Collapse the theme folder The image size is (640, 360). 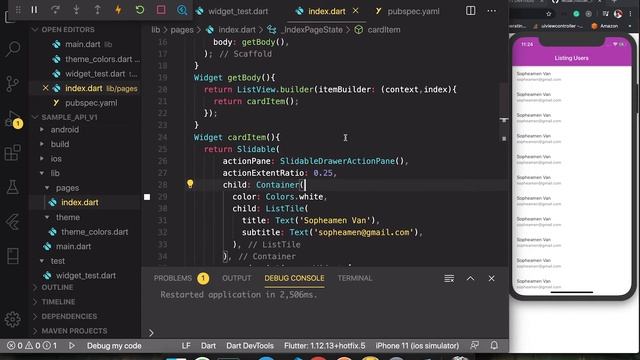coord(67,218)
